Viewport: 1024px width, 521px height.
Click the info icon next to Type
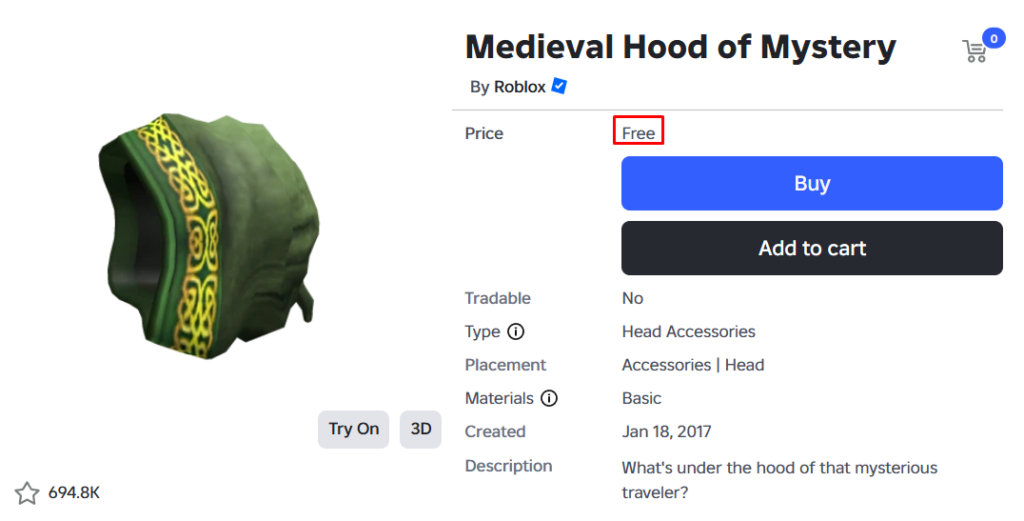click(516, 332)
